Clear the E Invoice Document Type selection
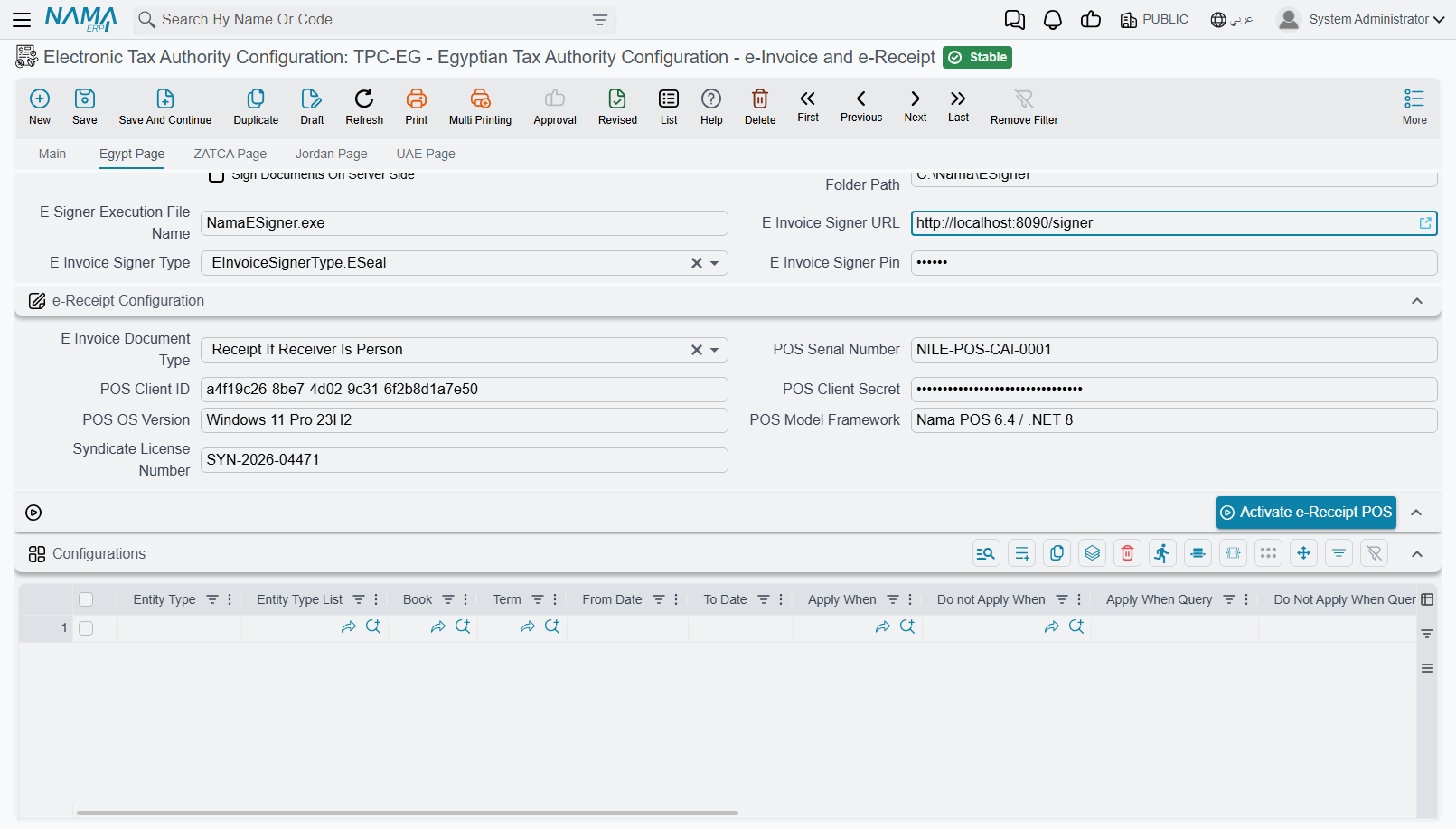 697,350
